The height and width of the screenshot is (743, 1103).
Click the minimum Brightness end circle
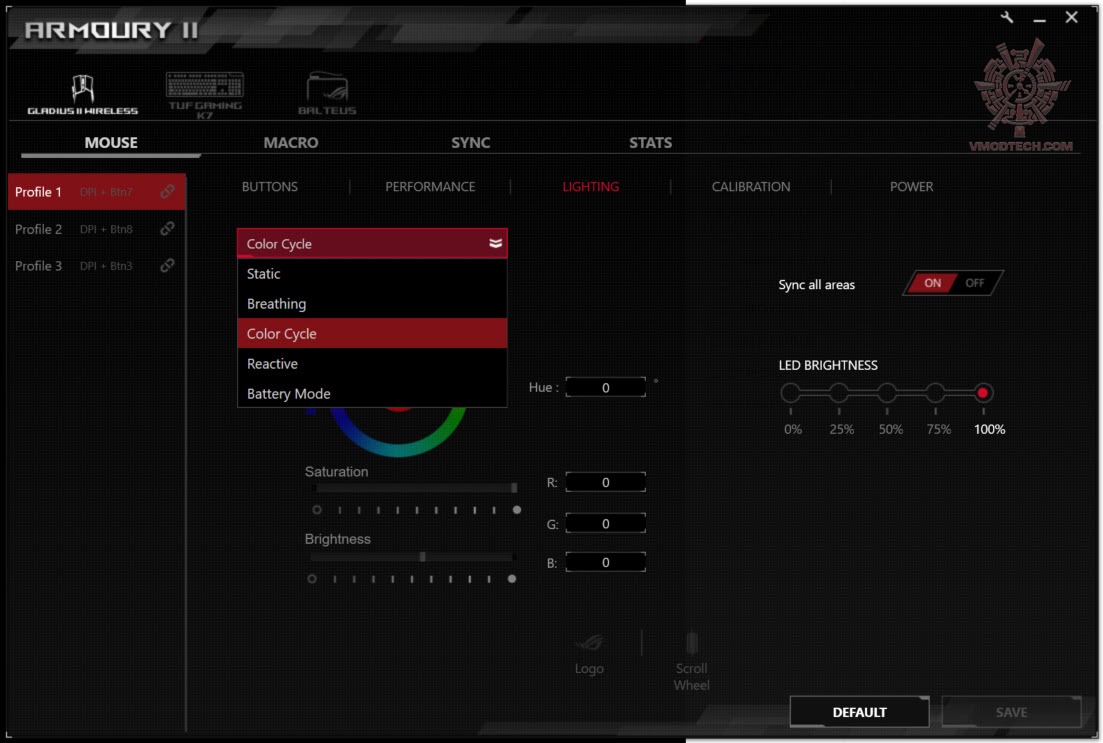tap(312, 578)
